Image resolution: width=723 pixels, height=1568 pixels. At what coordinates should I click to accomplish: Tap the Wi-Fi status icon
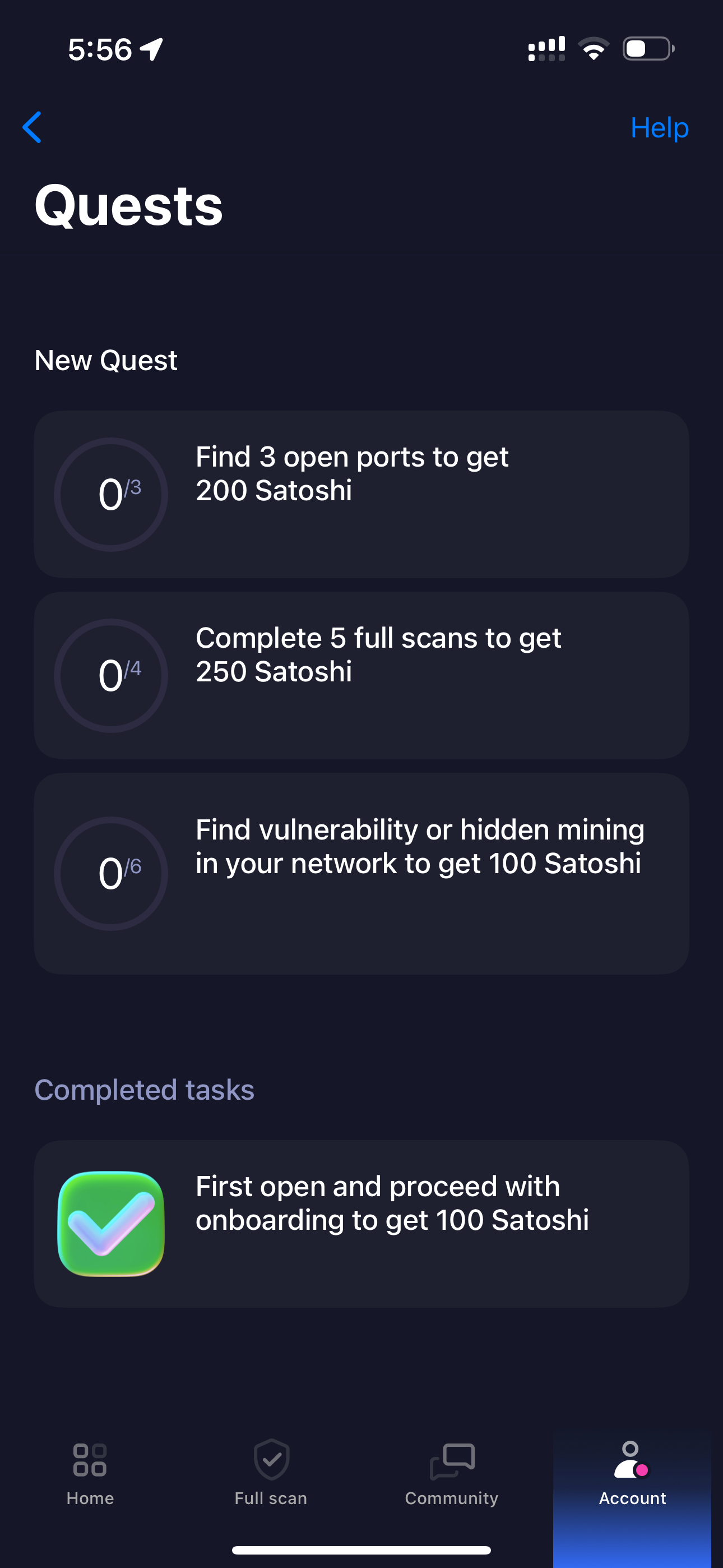(x=594, y=49)
